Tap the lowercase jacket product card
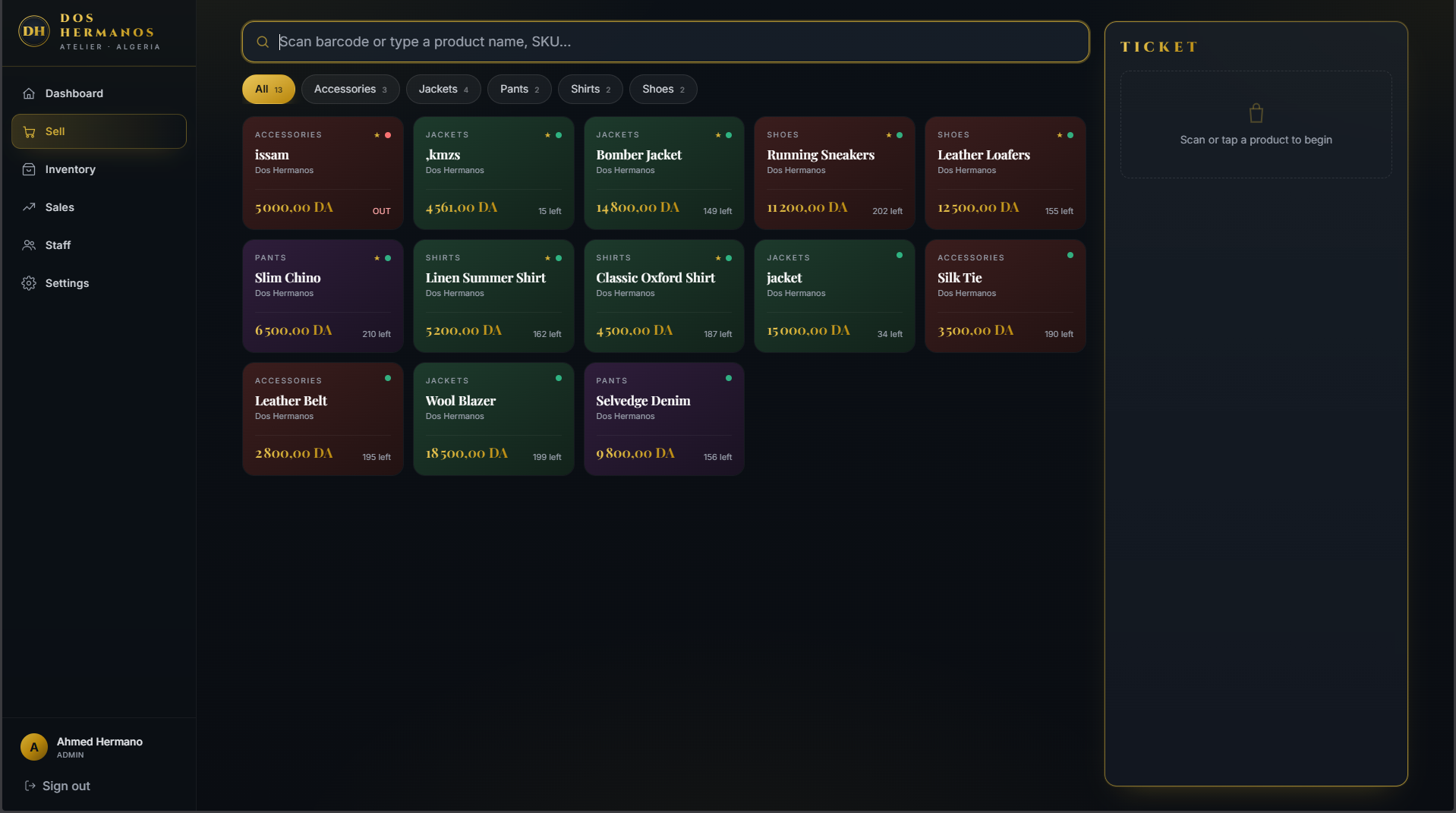The height and width of the screenshot is (813, 1456). pos(834,296)
